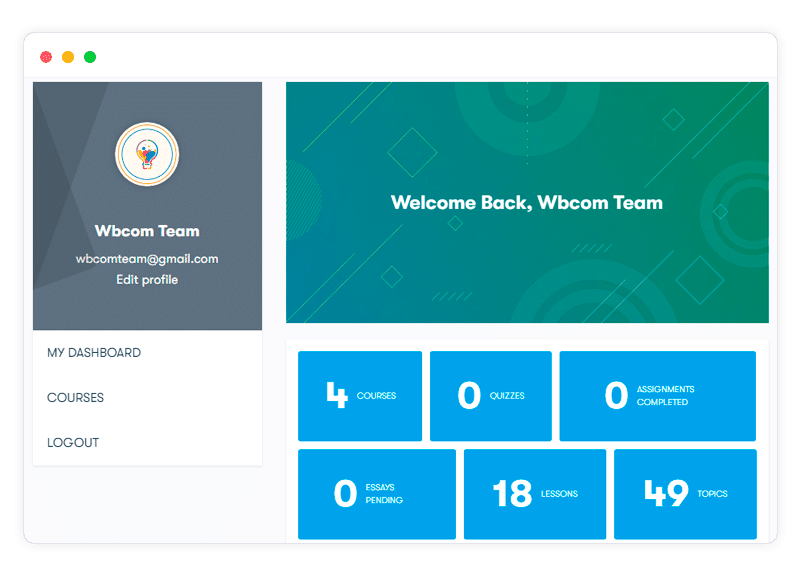The width and height of the screenshot is (800, 574).
Task: Open the Edit profile link
Action: (147, 280)
